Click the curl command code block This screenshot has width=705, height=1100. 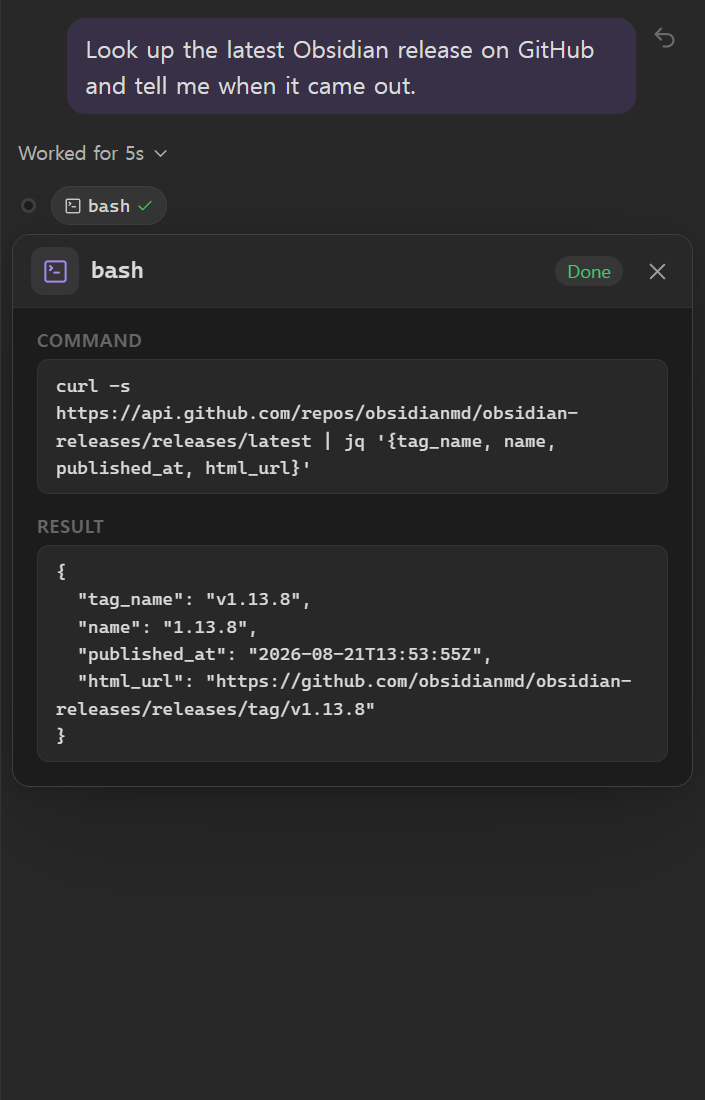[x=352, y=427]
